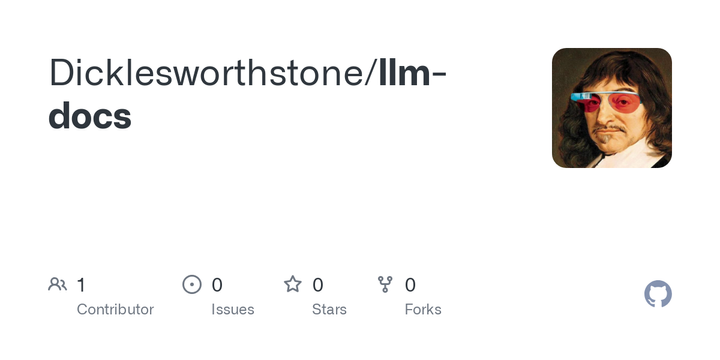Click the bold "docs" word
Image resolution: width=720 pixels, height=360 pixels.
(90, 115)
